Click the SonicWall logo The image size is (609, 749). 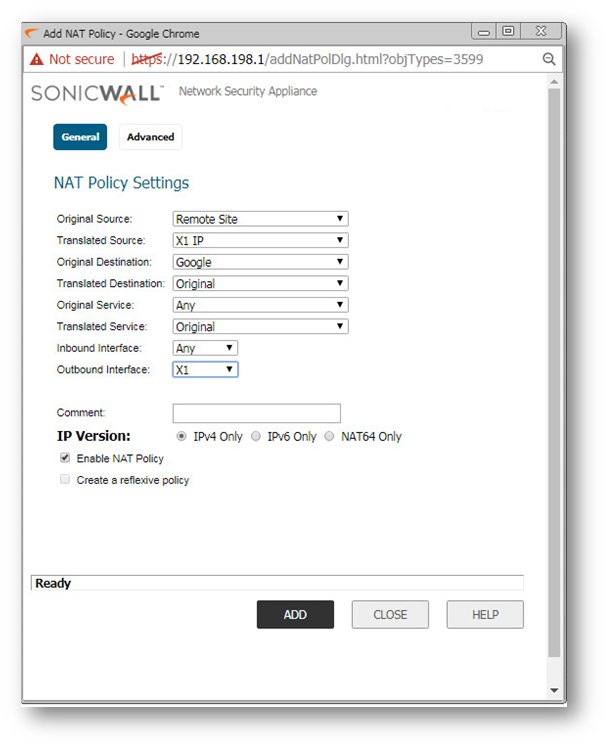96,93
